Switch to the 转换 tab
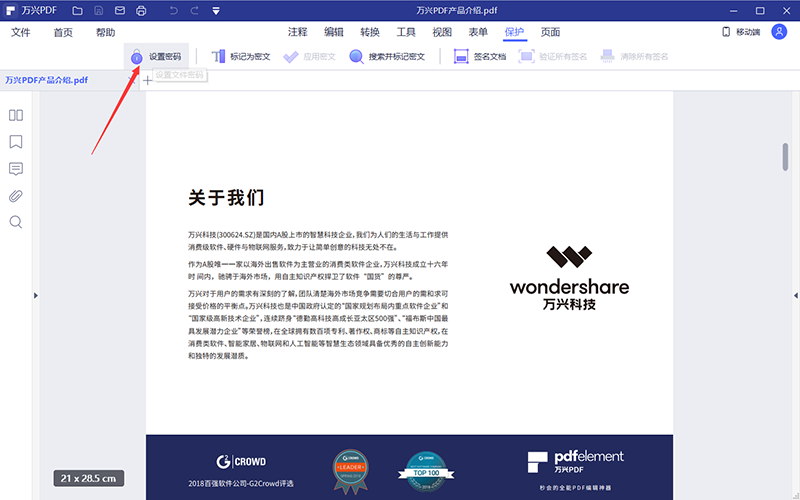The height and width of the screenshot is (500, 800). [370, 32]
